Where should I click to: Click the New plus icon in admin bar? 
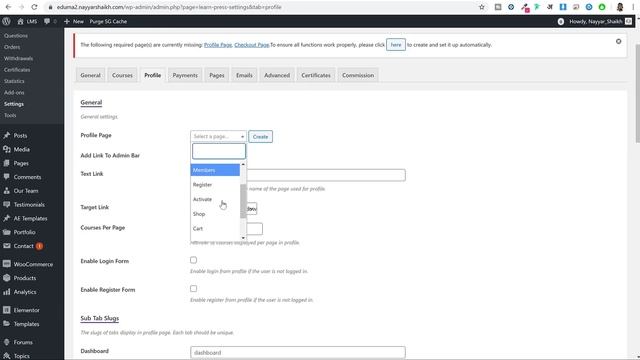pos(67,21)
